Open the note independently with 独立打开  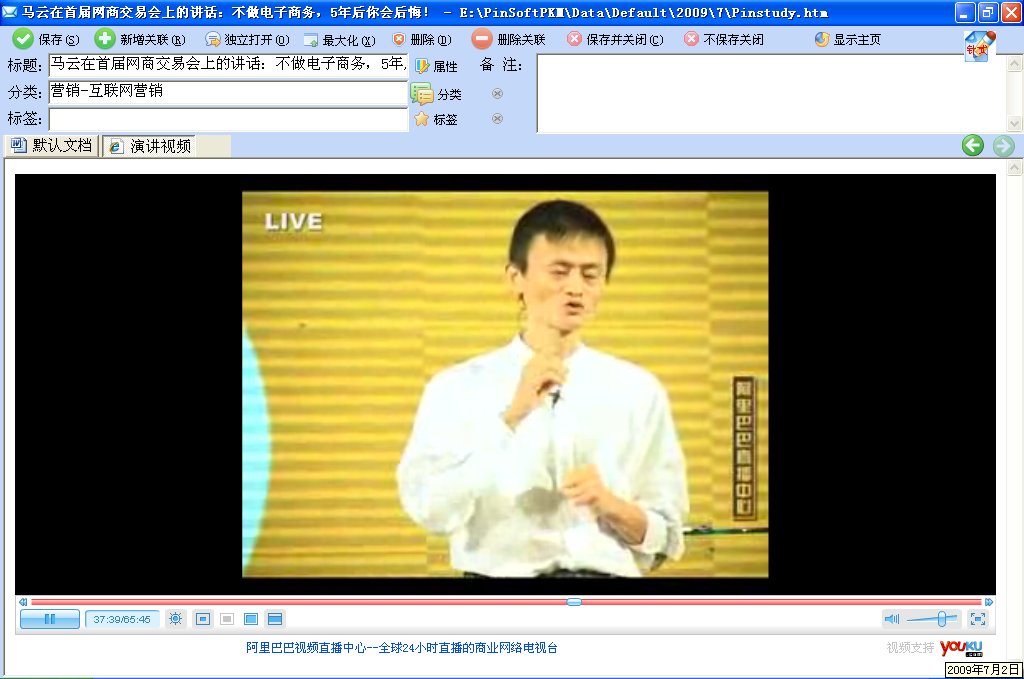click(x=247, y=40)
